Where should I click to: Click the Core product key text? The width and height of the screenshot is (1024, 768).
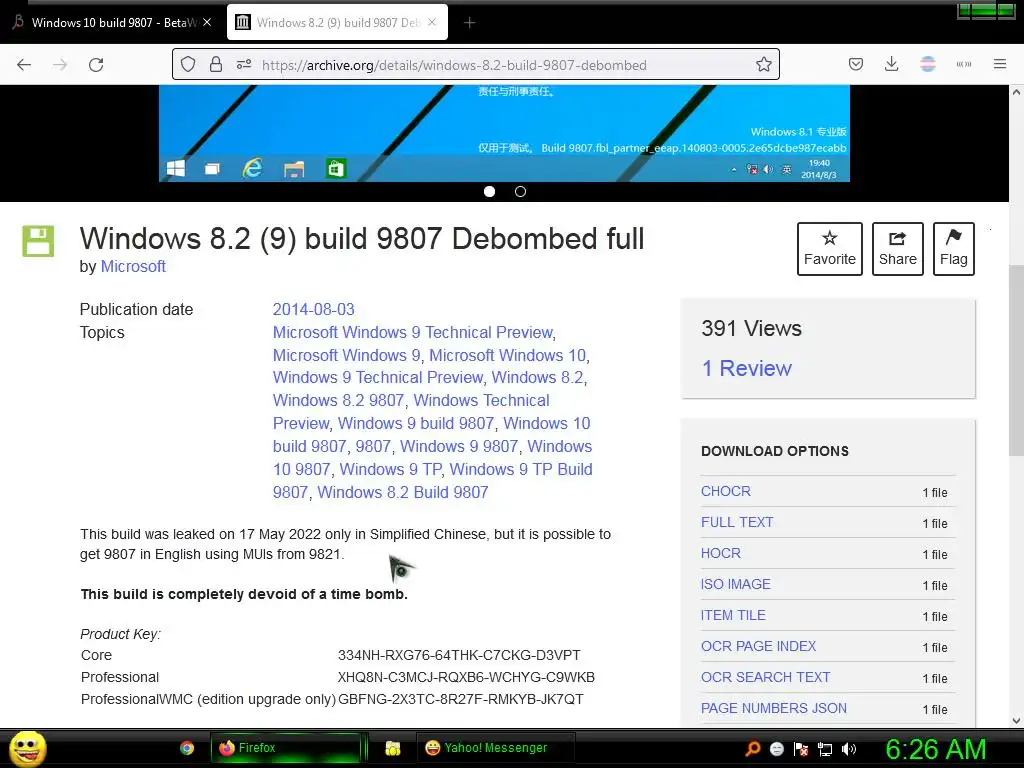point(459,655)
